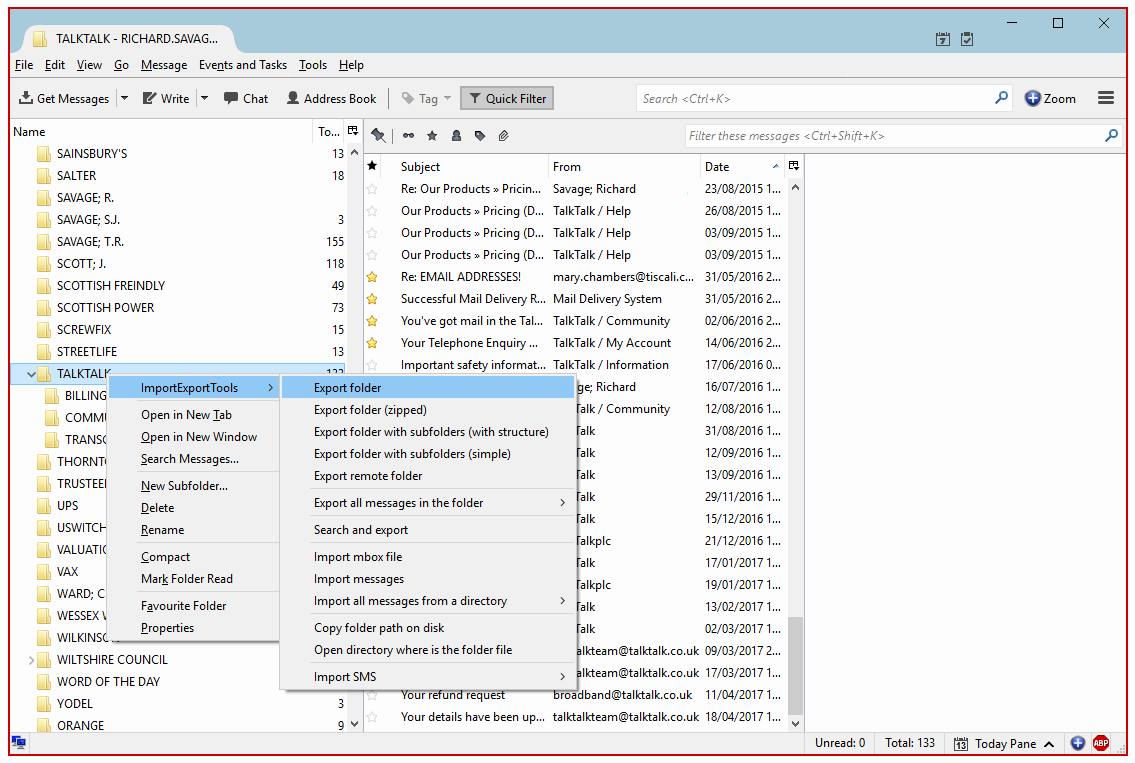
Task: Click the message list column picker icon
Action: [793, 166]
